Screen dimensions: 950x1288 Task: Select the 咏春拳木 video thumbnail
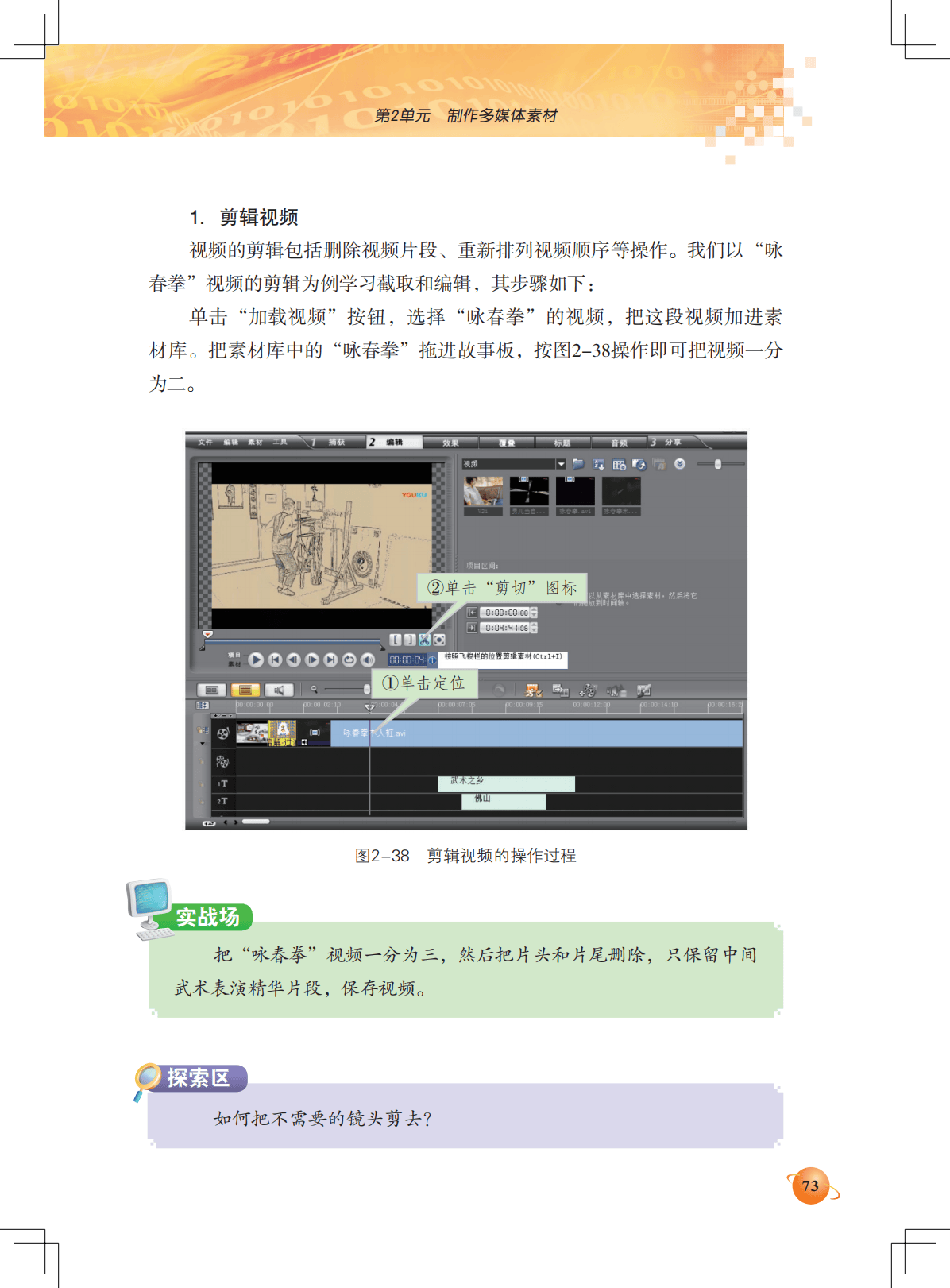621,496
